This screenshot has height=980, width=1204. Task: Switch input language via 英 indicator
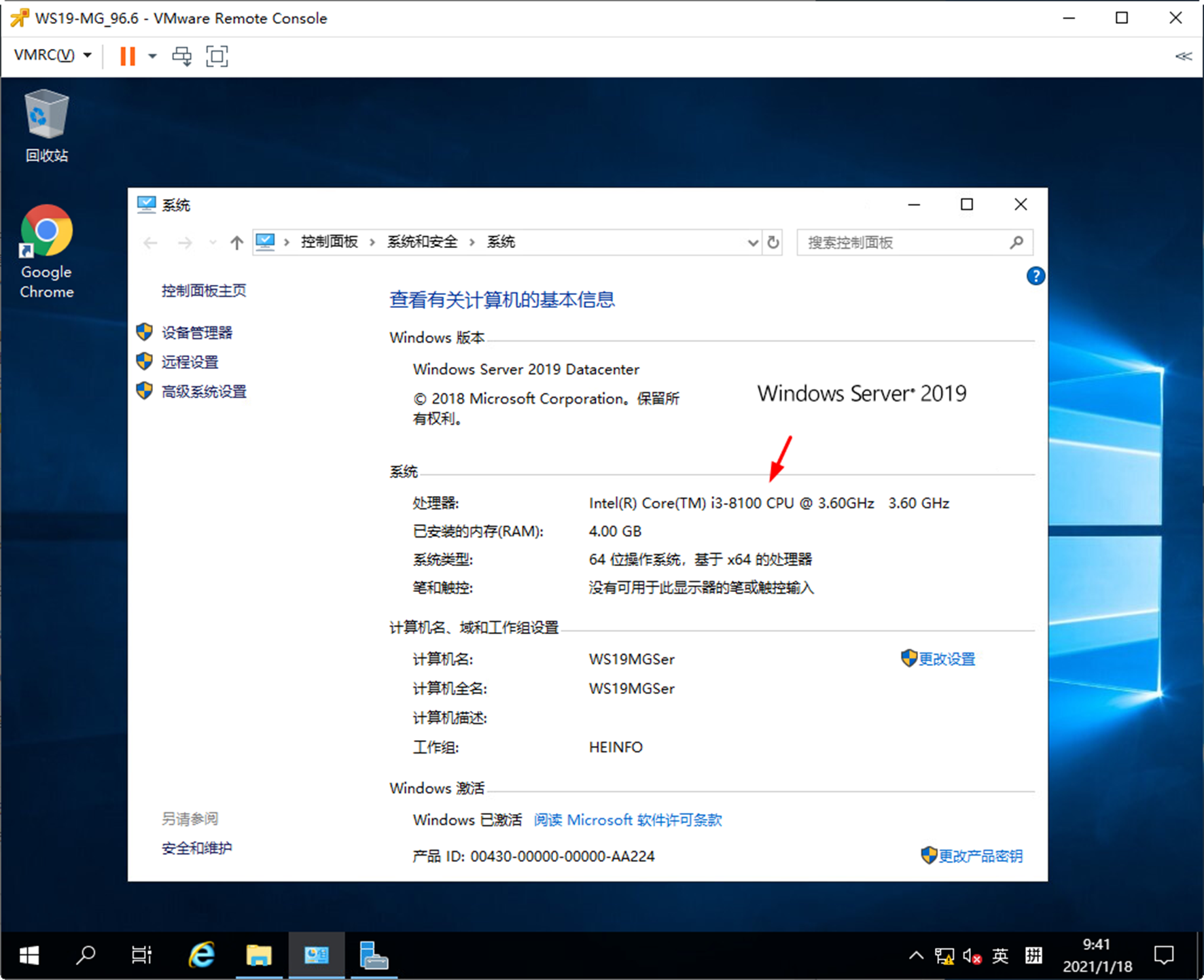click(x=999, y=956)
